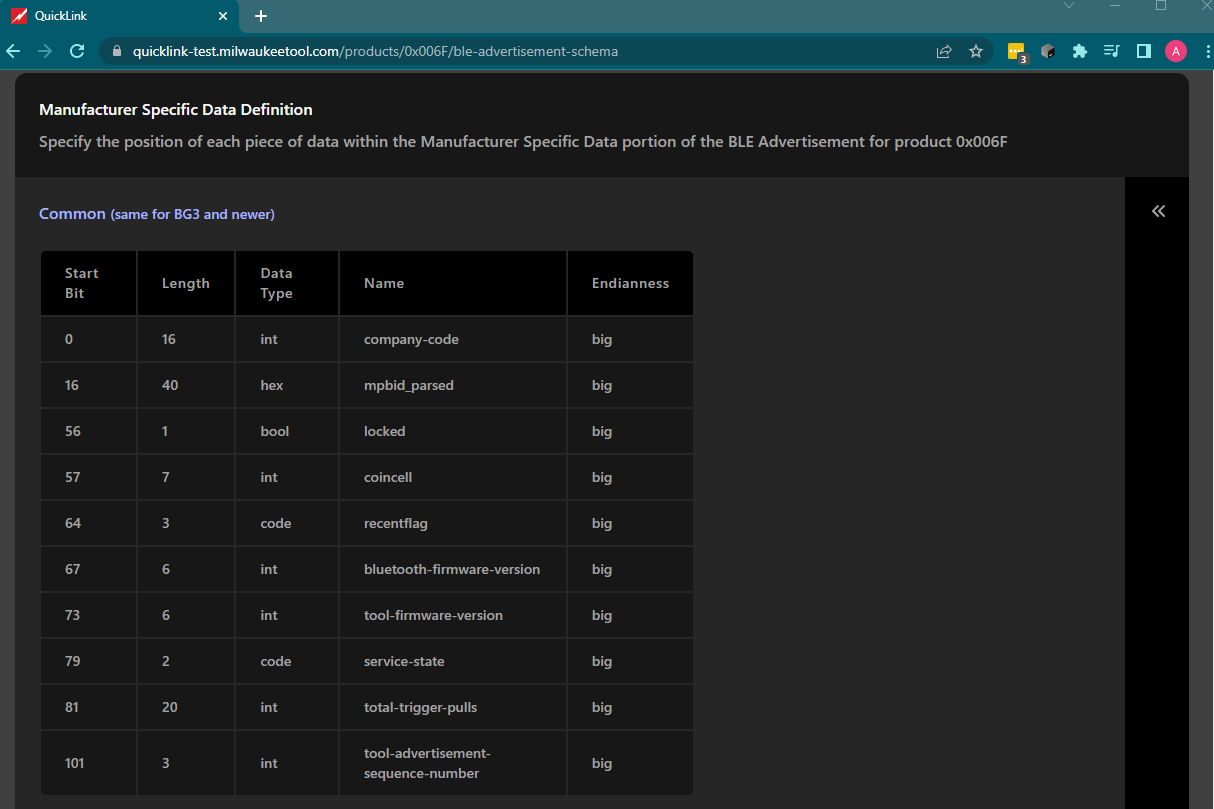The height and width of the screenshot is (809, 1214).
Task: Open a new browser tab
Action: click(261, 16)
